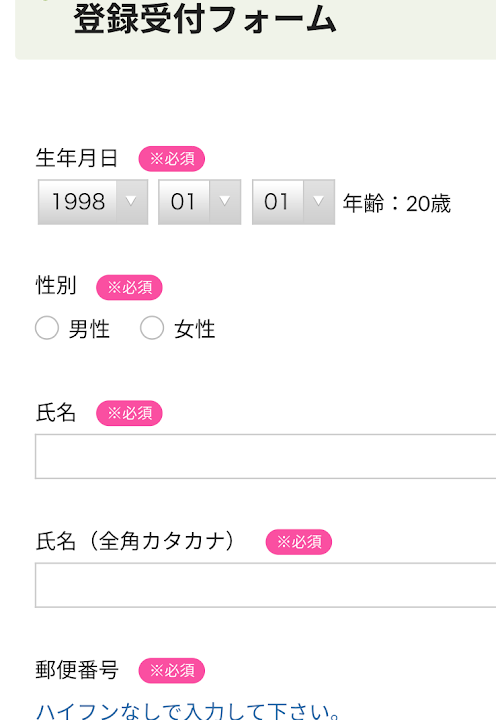Click the ※必須 badge beside 氏名(全角カタカナ)
Viewport: 496px width, 720px height.
pyautogui.click(x=299, y=542)
